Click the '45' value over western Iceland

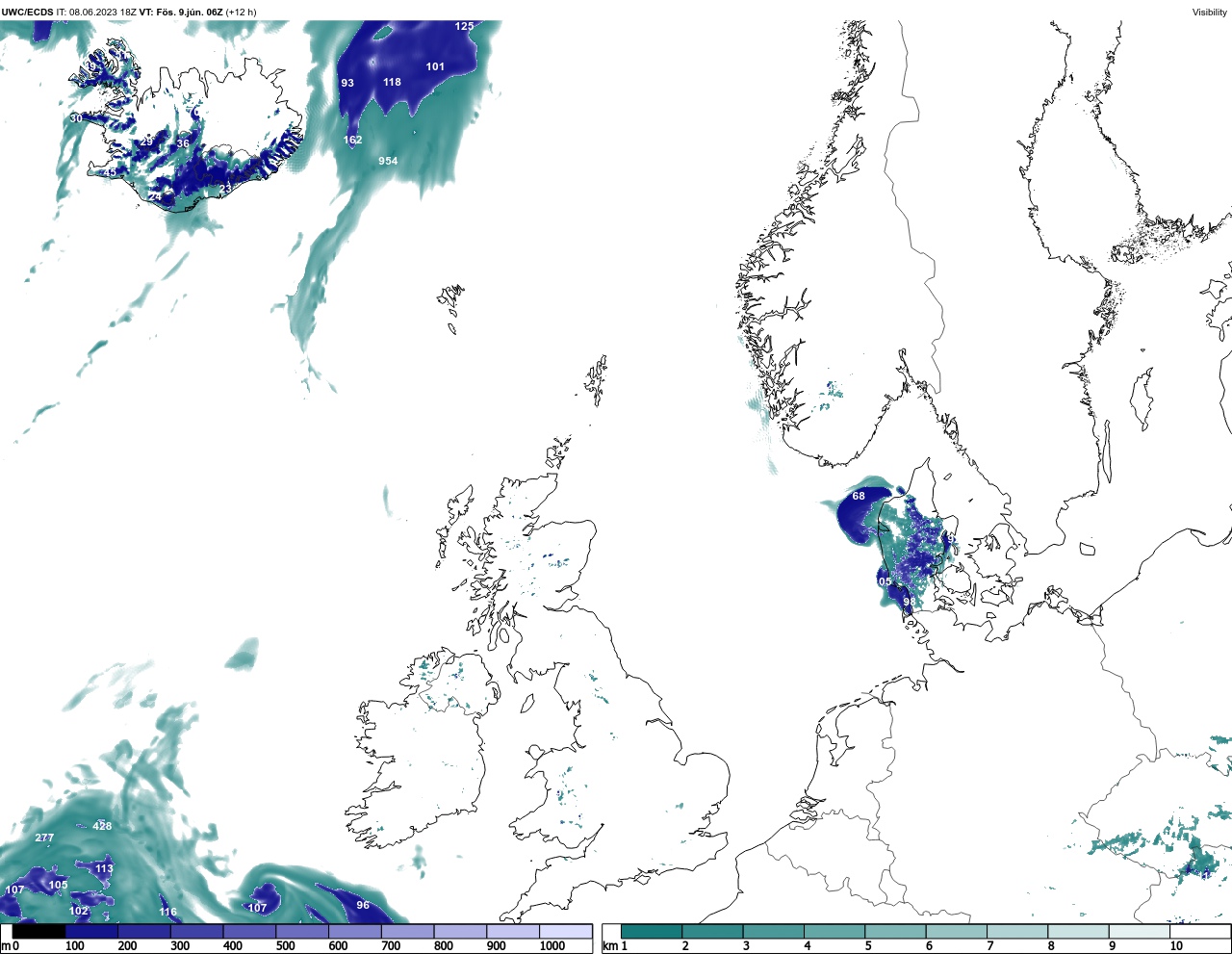111,172
